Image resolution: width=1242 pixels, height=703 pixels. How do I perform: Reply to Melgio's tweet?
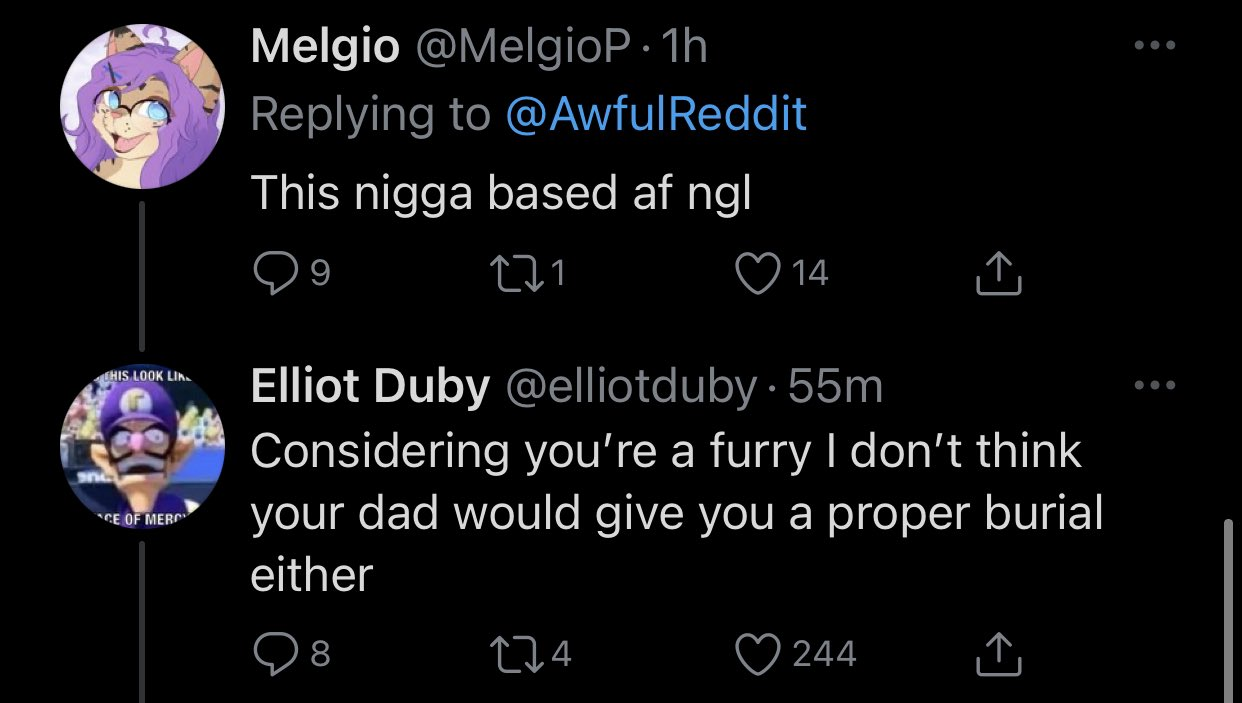click(x=271, y=272)
